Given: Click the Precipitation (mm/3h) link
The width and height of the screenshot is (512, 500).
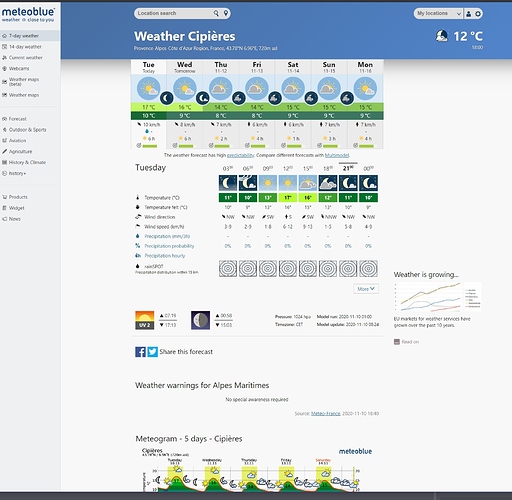Looking at the screenshot, I should pyautogui.click(x=167, y=236).
